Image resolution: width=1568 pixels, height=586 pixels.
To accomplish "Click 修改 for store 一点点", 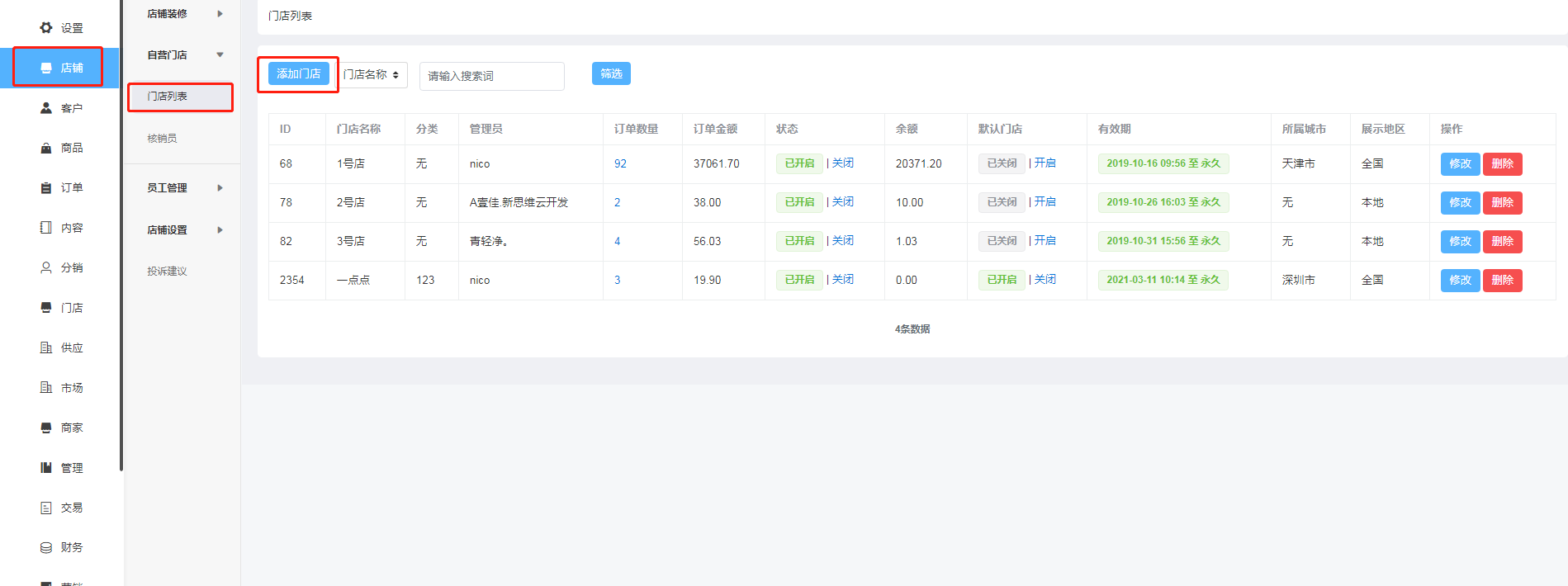I will [x=1460, y=280].
